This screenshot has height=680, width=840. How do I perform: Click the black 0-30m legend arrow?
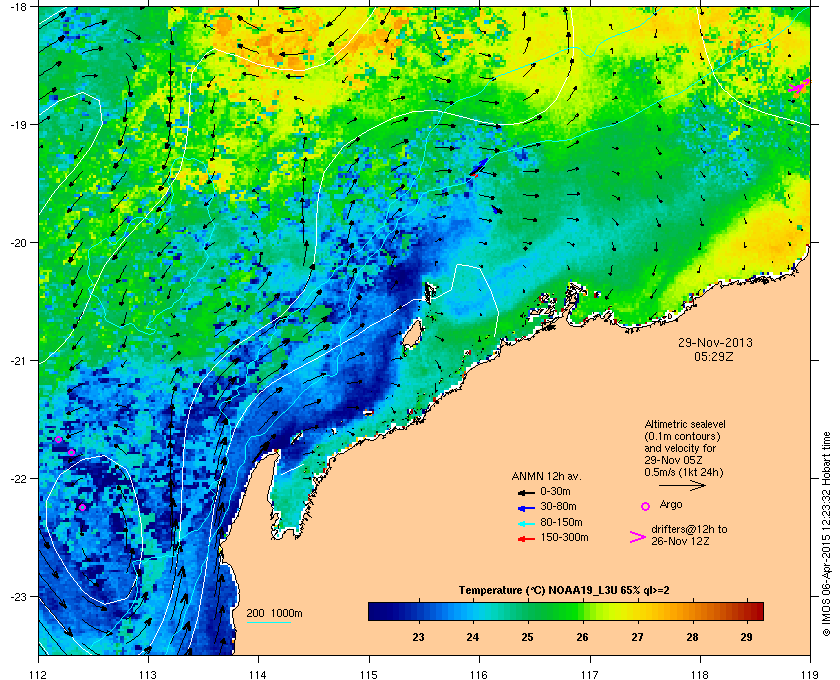pos(526,492)
